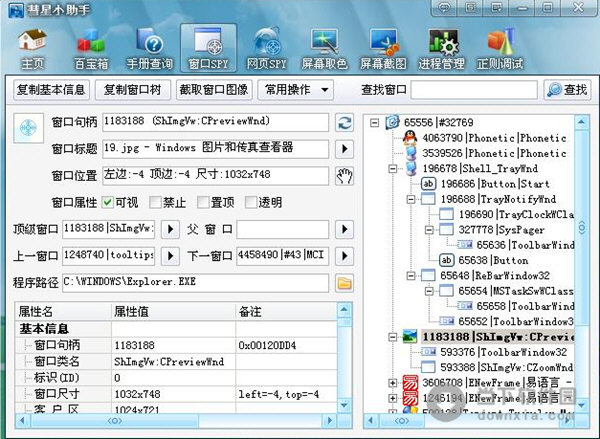
Task: Switch to 窗口SPY tool
Action: (x=208, y=48)
